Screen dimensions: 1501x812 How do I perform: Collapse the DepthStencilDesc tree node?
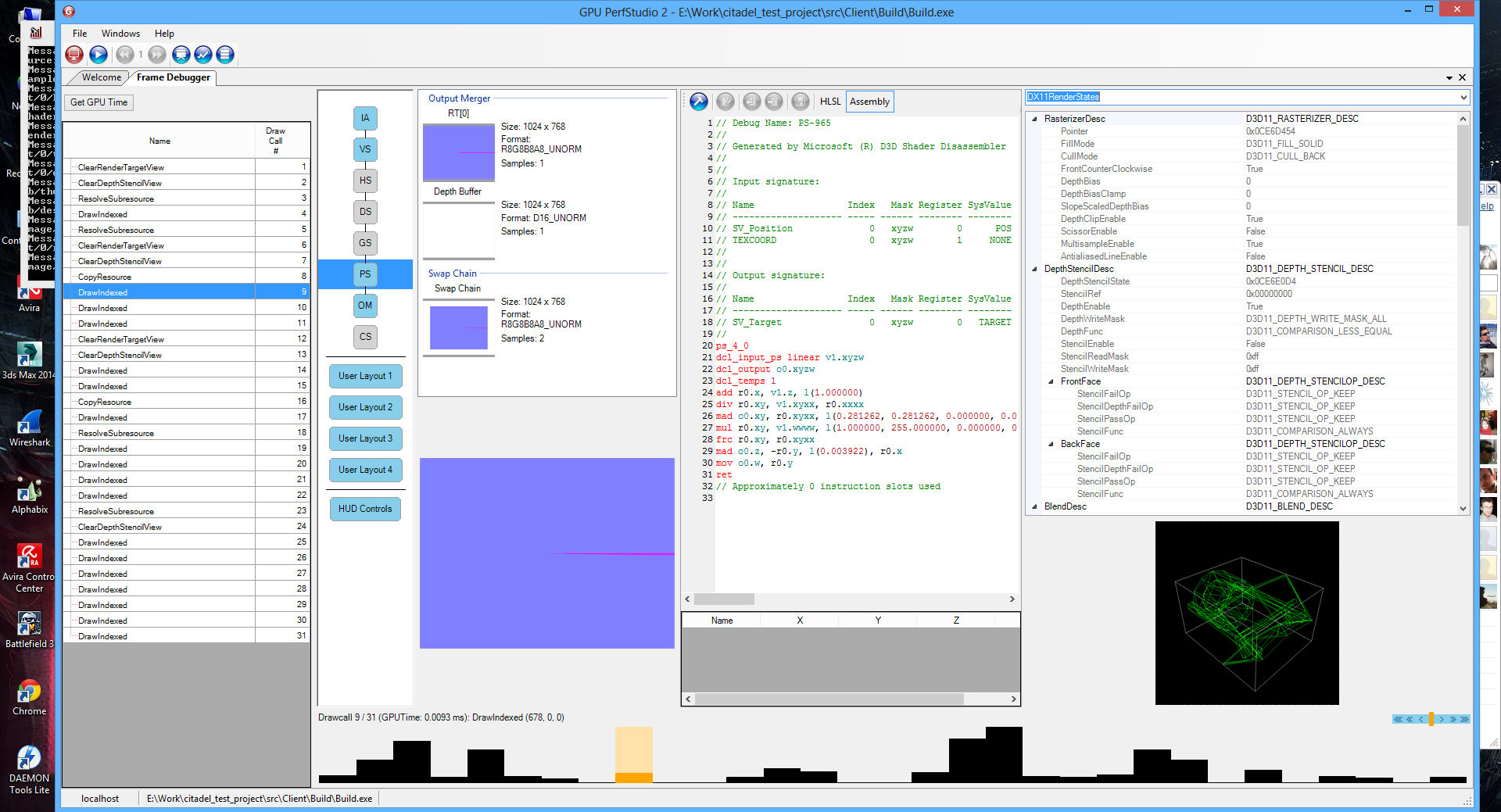click(1035, 269)
